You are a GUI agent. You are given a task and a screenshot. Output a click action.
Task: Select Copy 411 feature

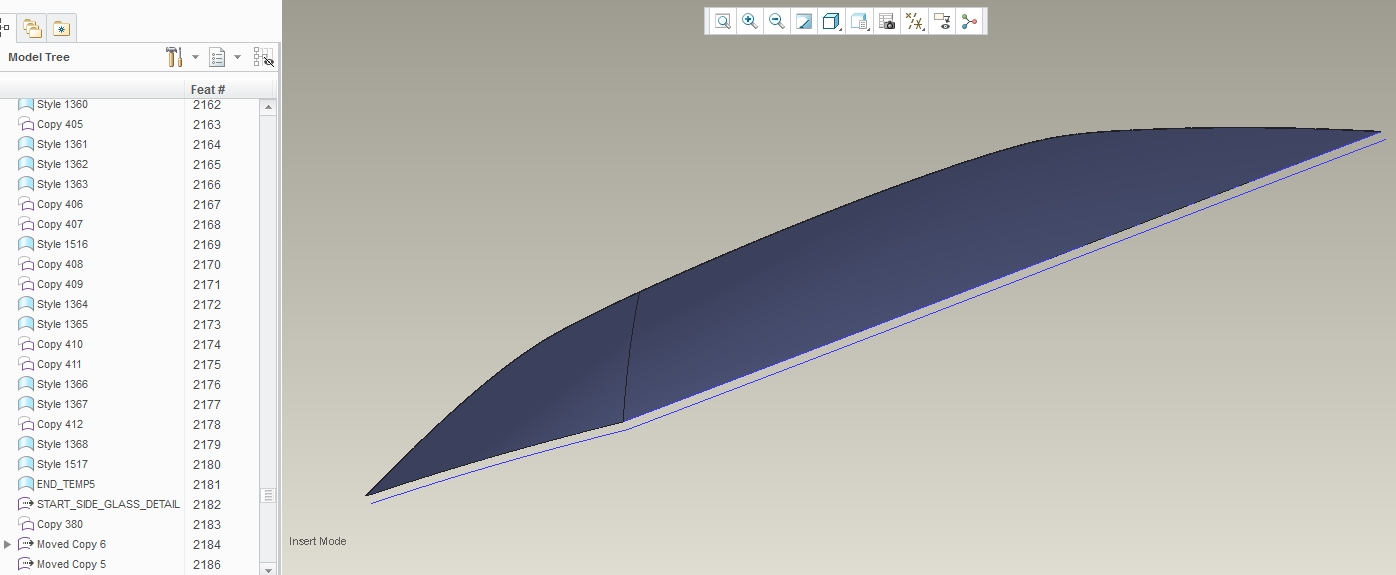60,364
